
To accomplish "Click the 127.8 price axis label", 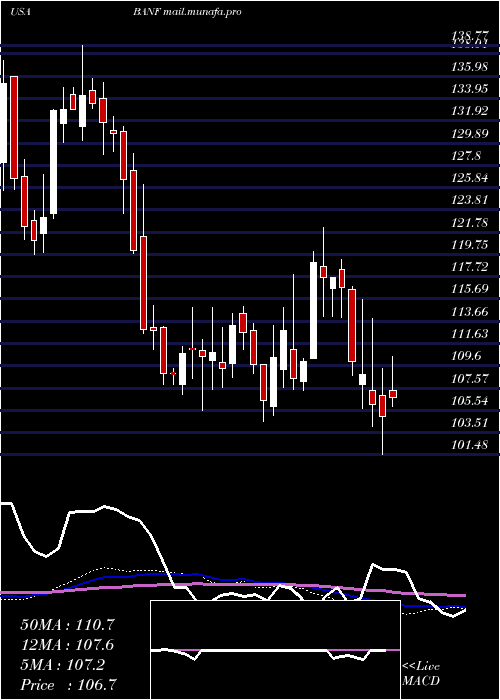I will pos(466,155).
